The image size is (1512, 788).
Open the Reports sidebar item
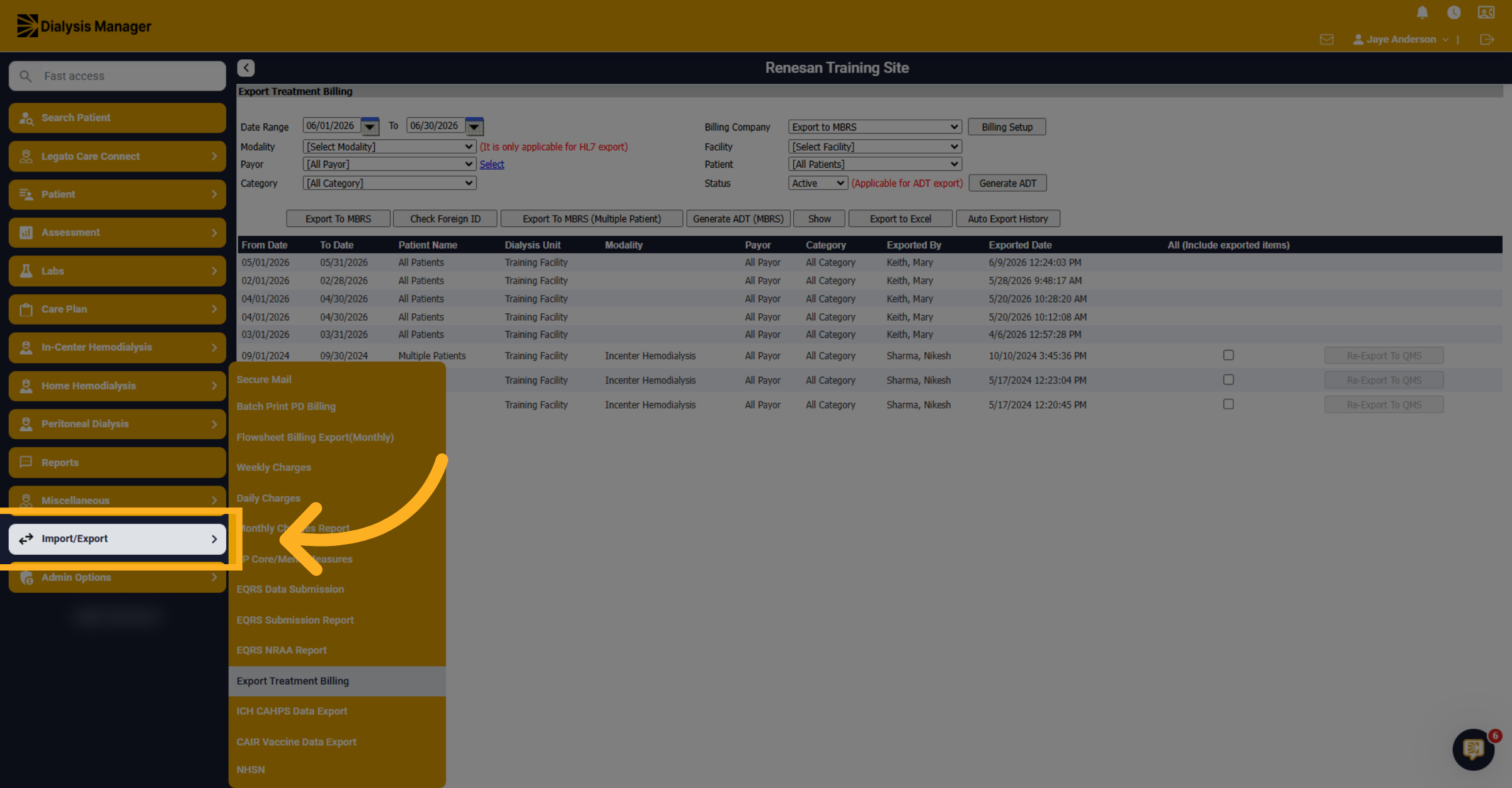point(117,462)
